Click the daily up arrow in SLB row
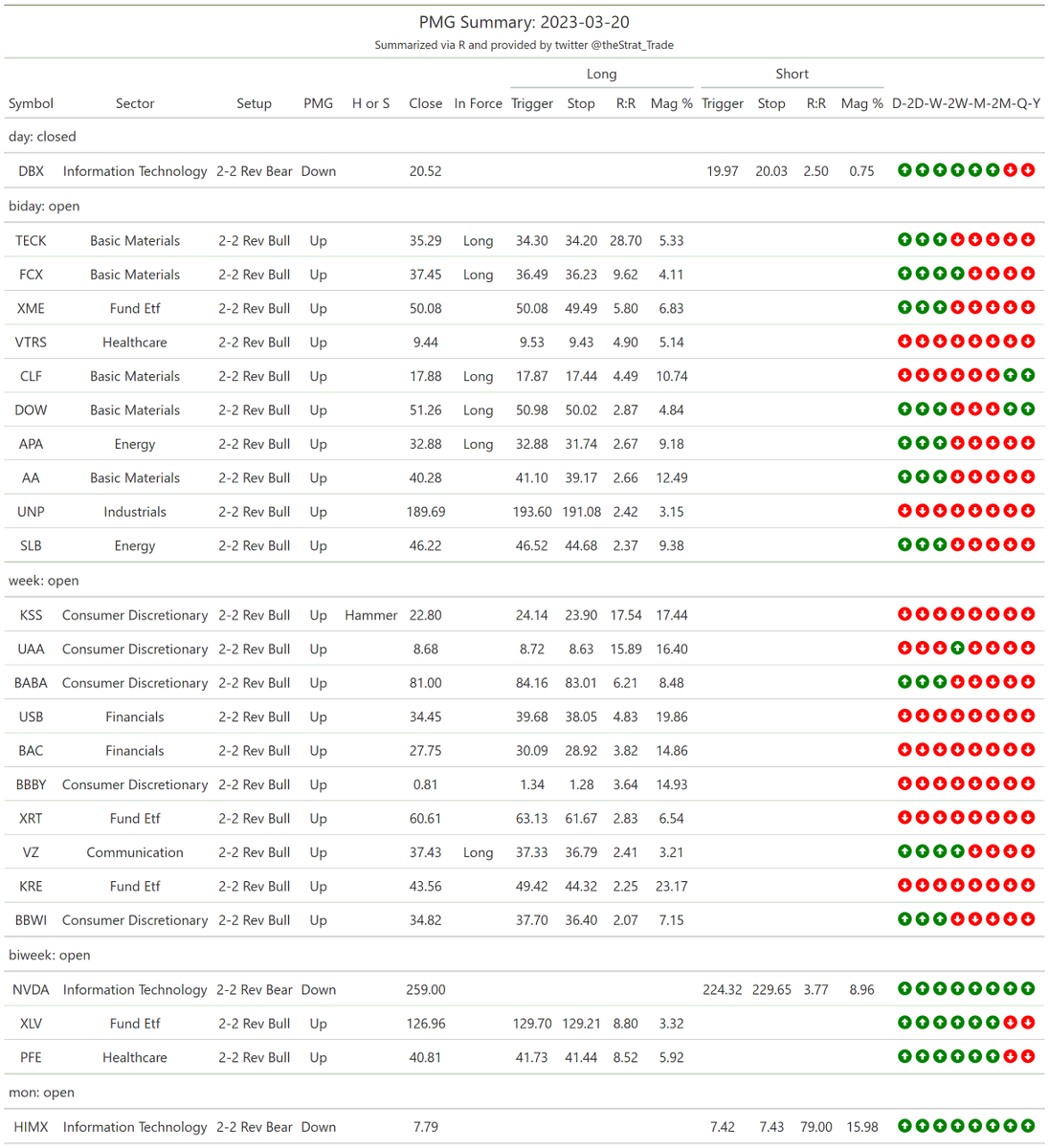Image resolution: width=1049 pixels, height=1148 pixels. pos(904,545)
